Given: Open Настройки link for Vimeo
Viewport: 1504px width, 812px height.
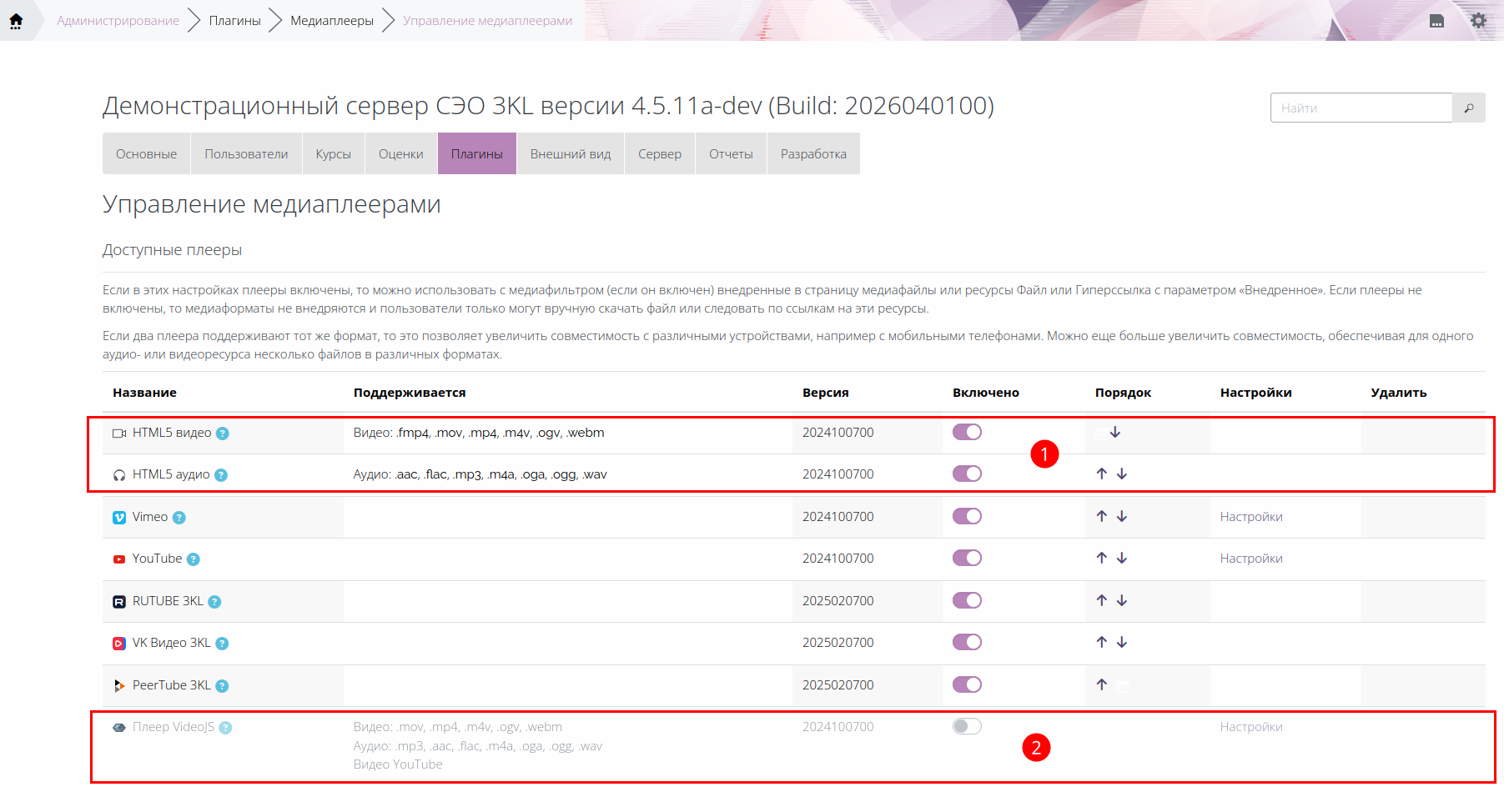Looking at the screenshot, I should [1250, 517].
